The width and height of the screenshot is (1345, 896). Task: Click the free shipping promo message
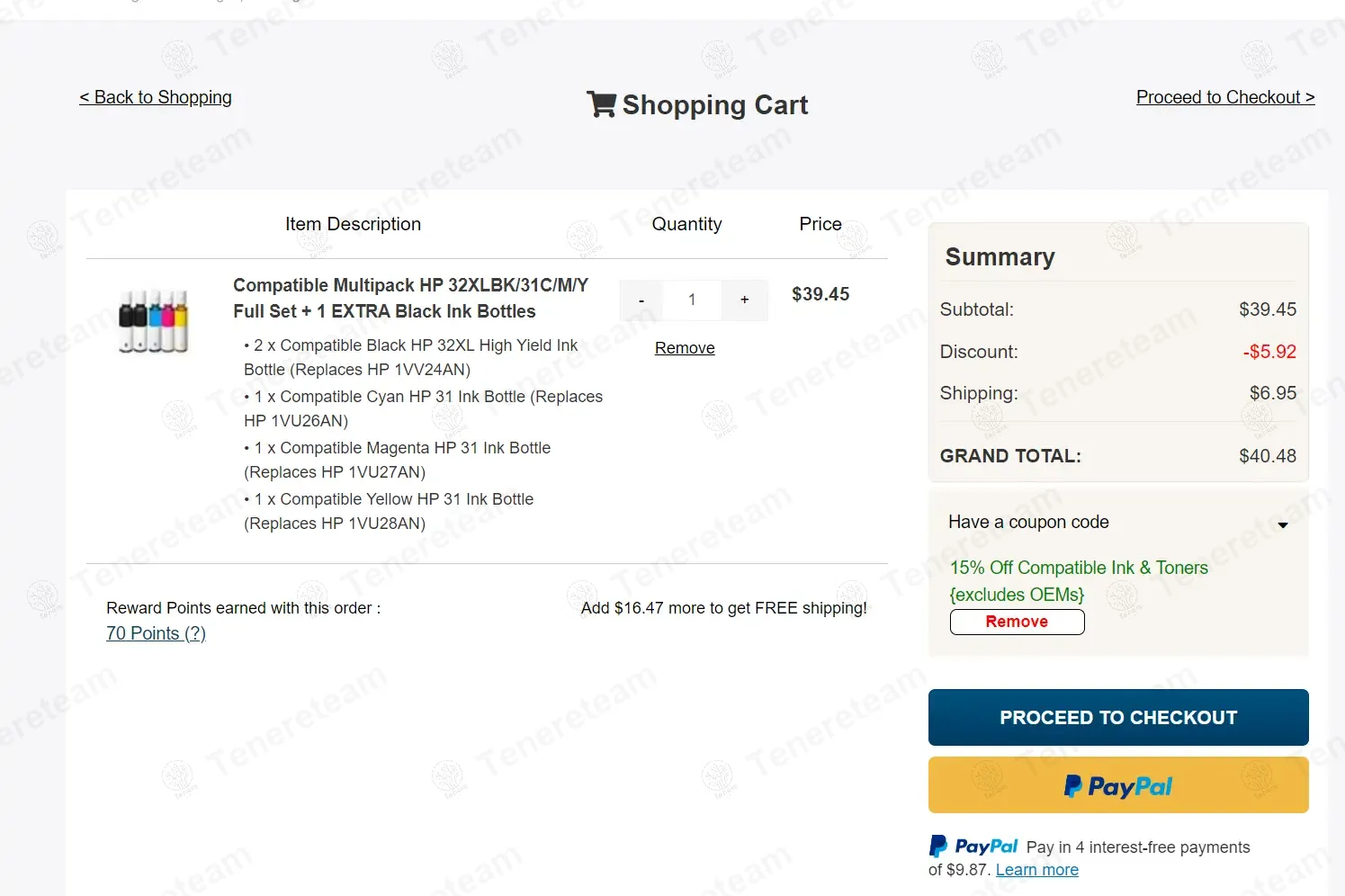coord(723,608)
